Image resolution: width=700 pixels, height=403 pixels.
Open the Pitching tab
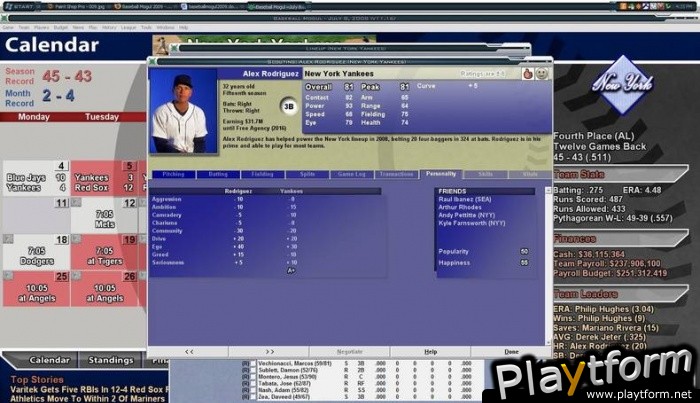[173, 174]
